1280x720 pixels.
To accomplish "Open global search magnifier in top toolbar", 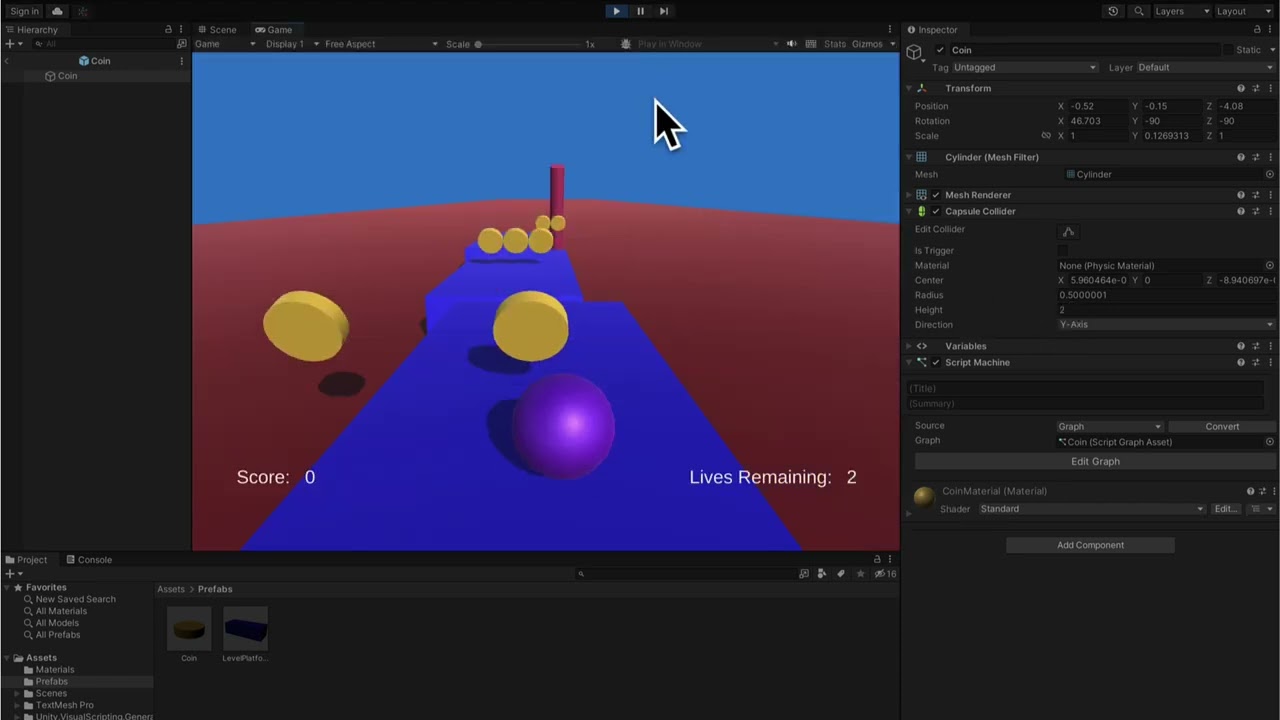I will pyautogui.click(x=1139, y=11).
